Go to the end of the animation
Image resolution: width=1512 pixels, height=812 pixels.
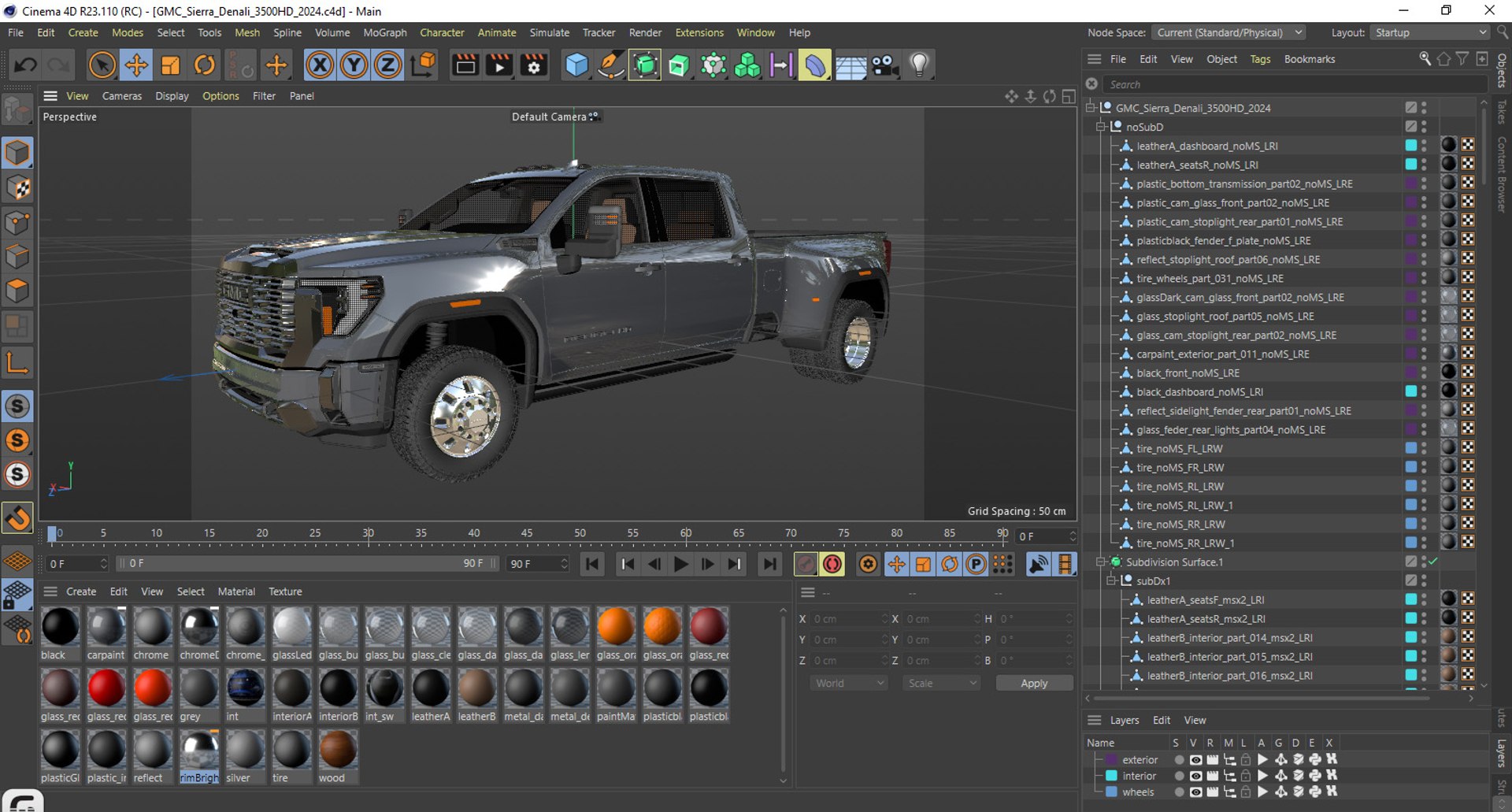point(769,564)
